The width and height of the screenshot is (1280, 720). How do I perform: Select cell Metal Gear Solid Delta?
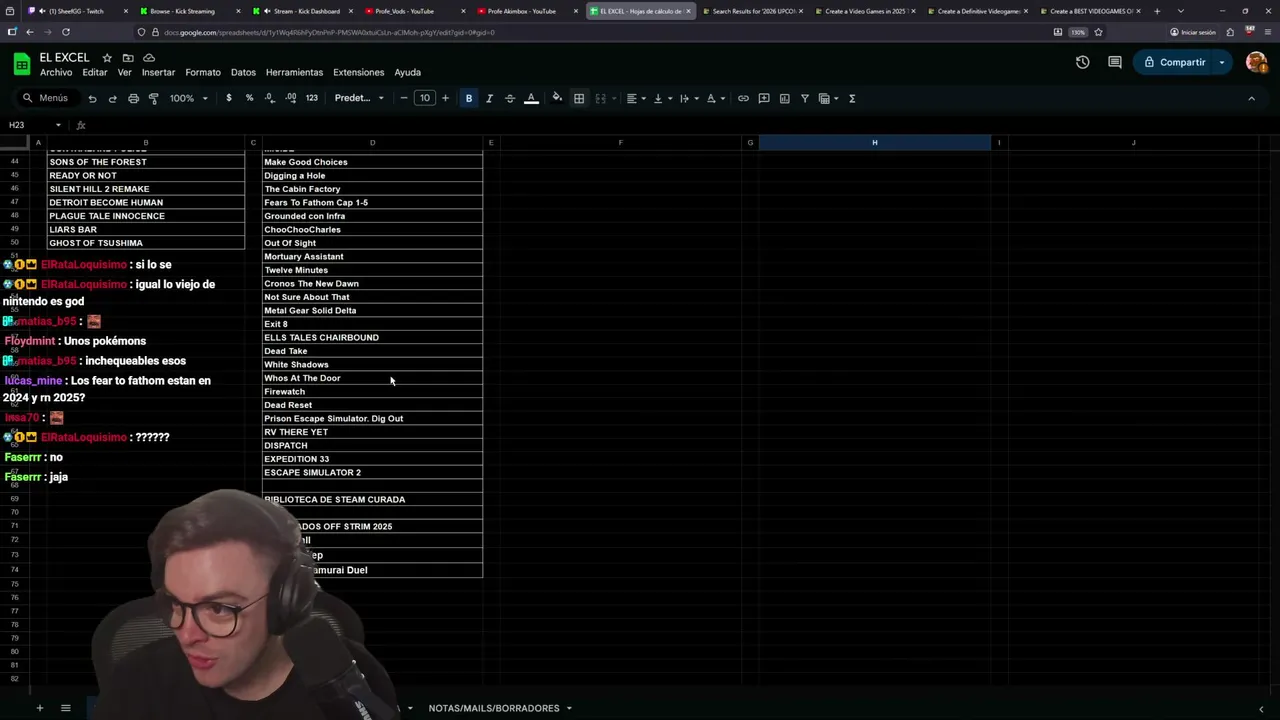coord(372,310)
